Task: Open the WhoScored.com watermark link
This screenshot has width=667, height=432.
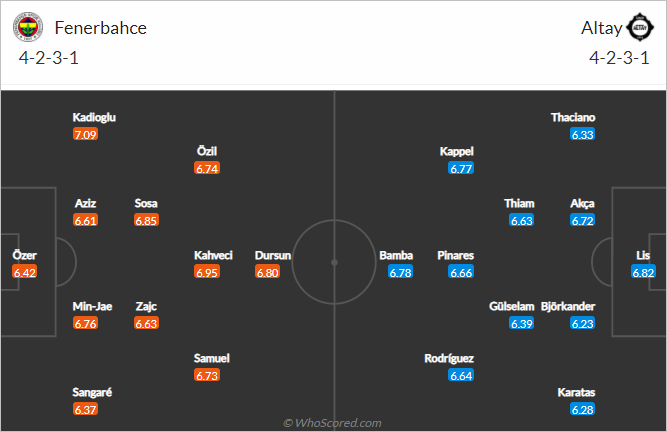Action: pos(332,423)
